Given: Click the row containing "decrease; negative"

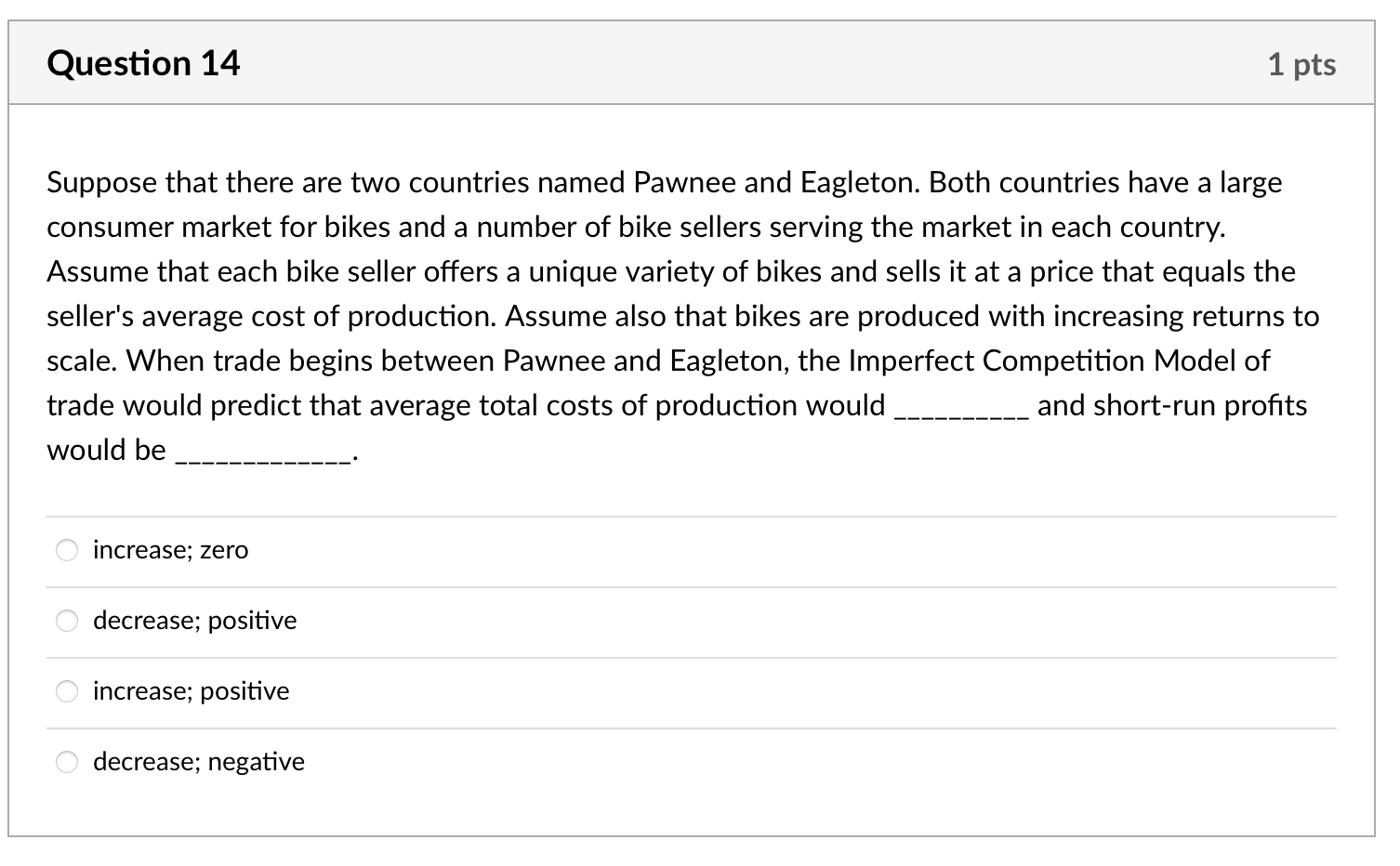Looking at the screenshot, I should tap(693, 762).
